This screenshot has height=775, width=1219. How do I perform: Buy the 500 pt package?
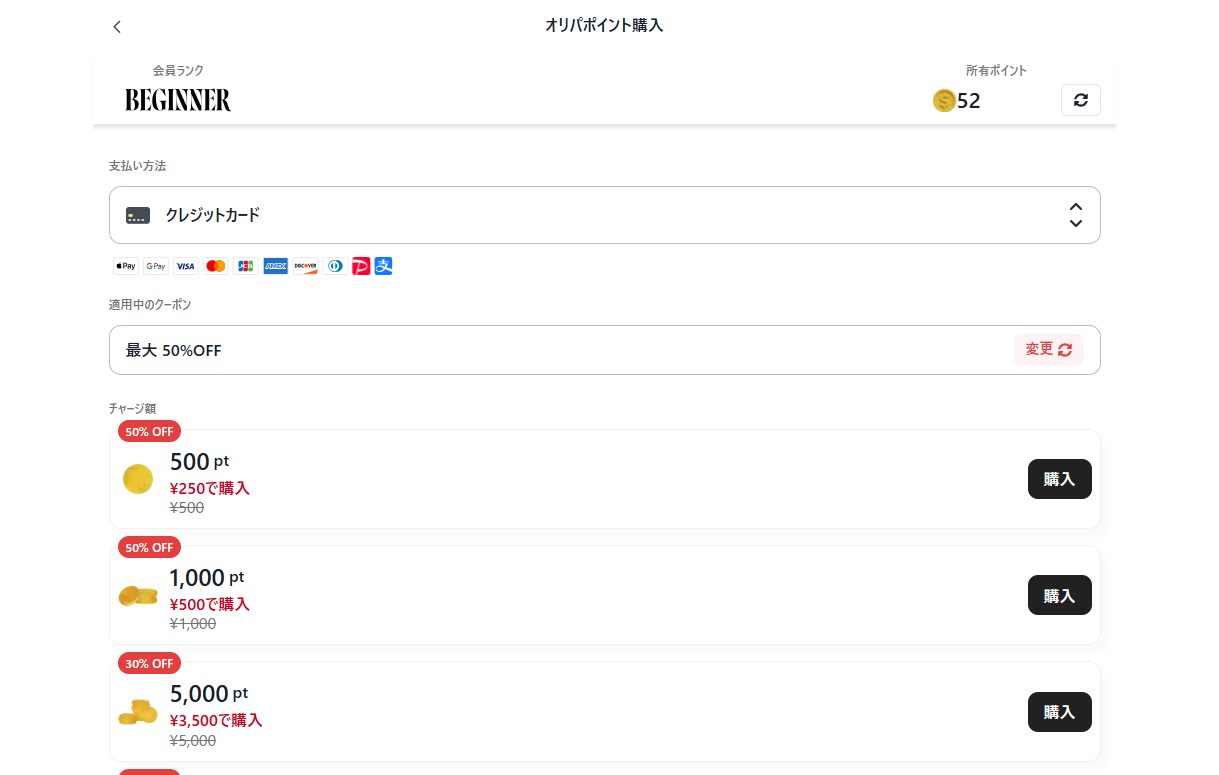pyautogui.click(x=1059, y=479)
